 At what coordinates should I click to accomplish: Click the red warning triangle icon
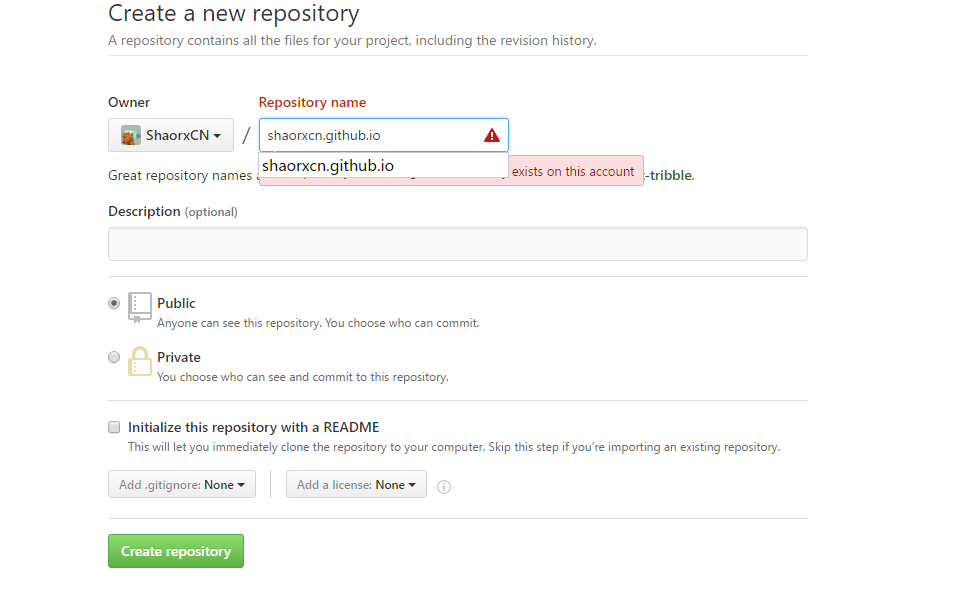click(492, 135)
